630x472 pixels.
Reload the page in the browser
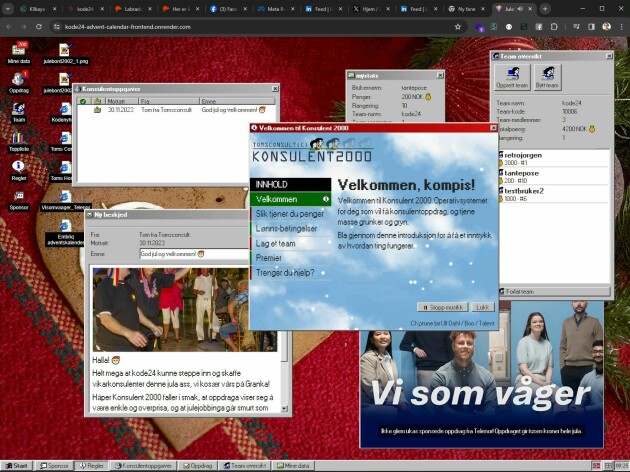(39, 27)
